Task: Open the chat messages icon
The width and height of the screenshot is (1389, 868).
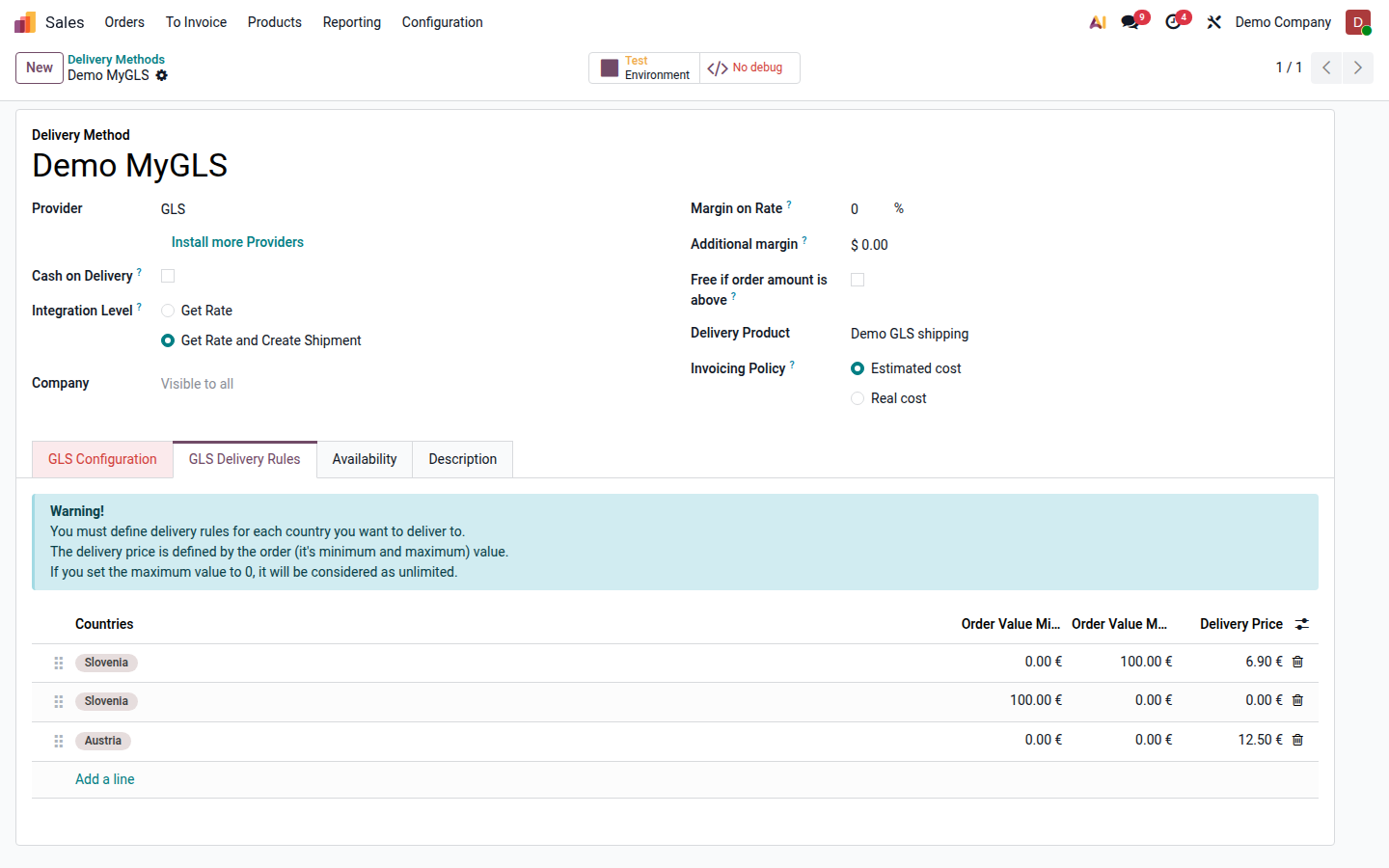Action: tap(1130, 22)
